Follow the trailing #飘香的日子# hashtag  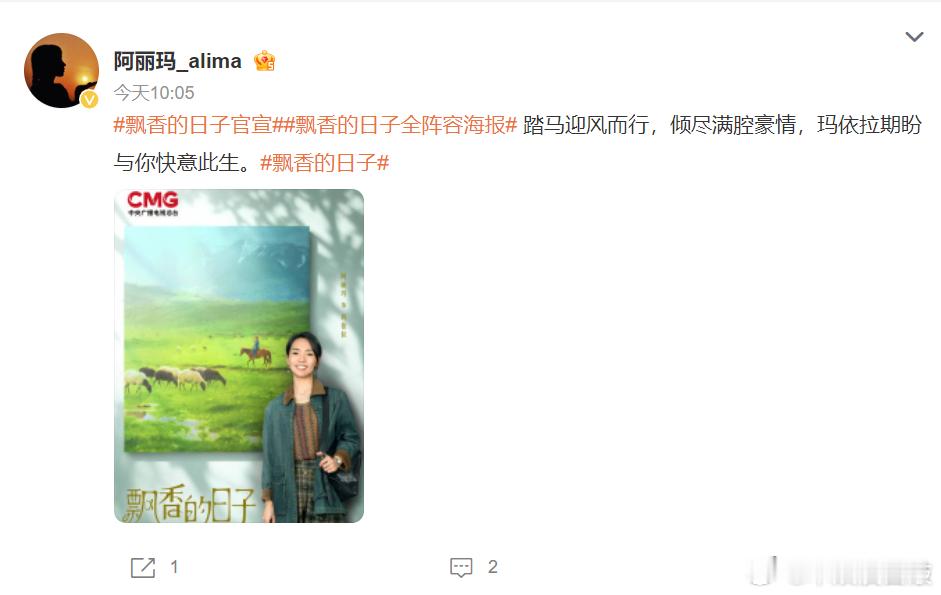pos(325,162)
